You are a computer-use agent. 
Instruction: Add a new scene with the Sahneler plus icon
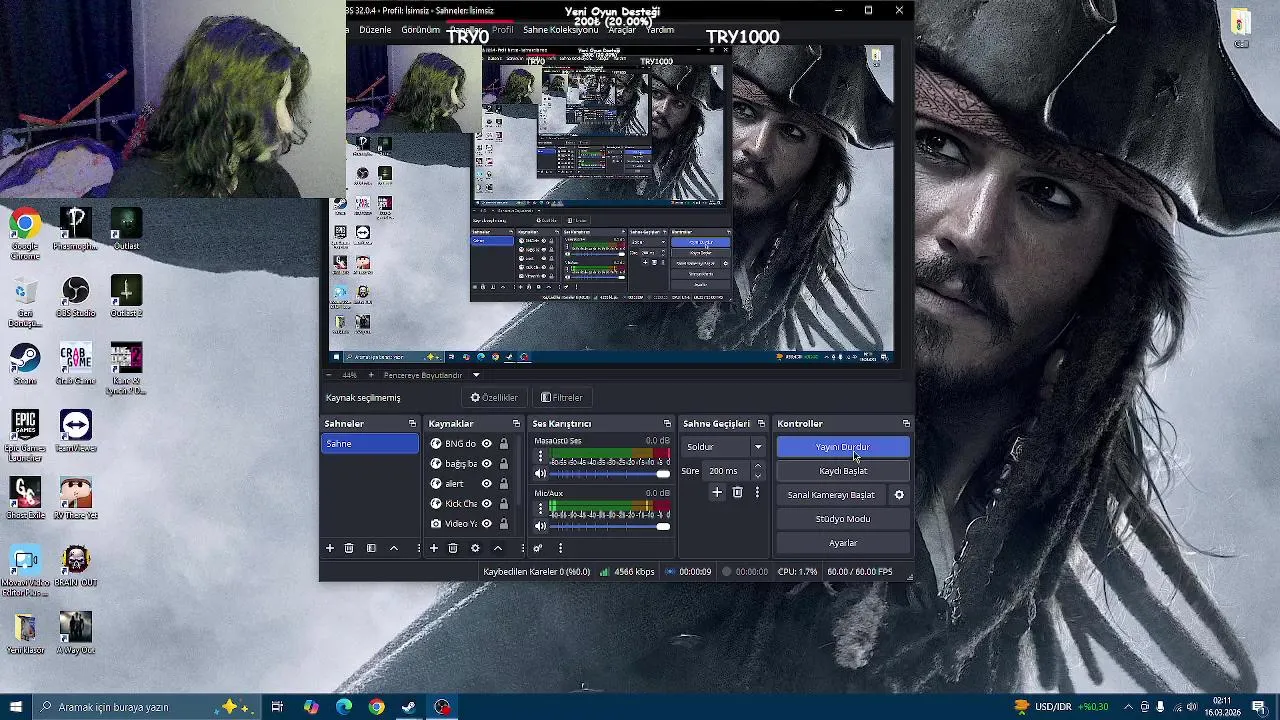click(330, 548)
